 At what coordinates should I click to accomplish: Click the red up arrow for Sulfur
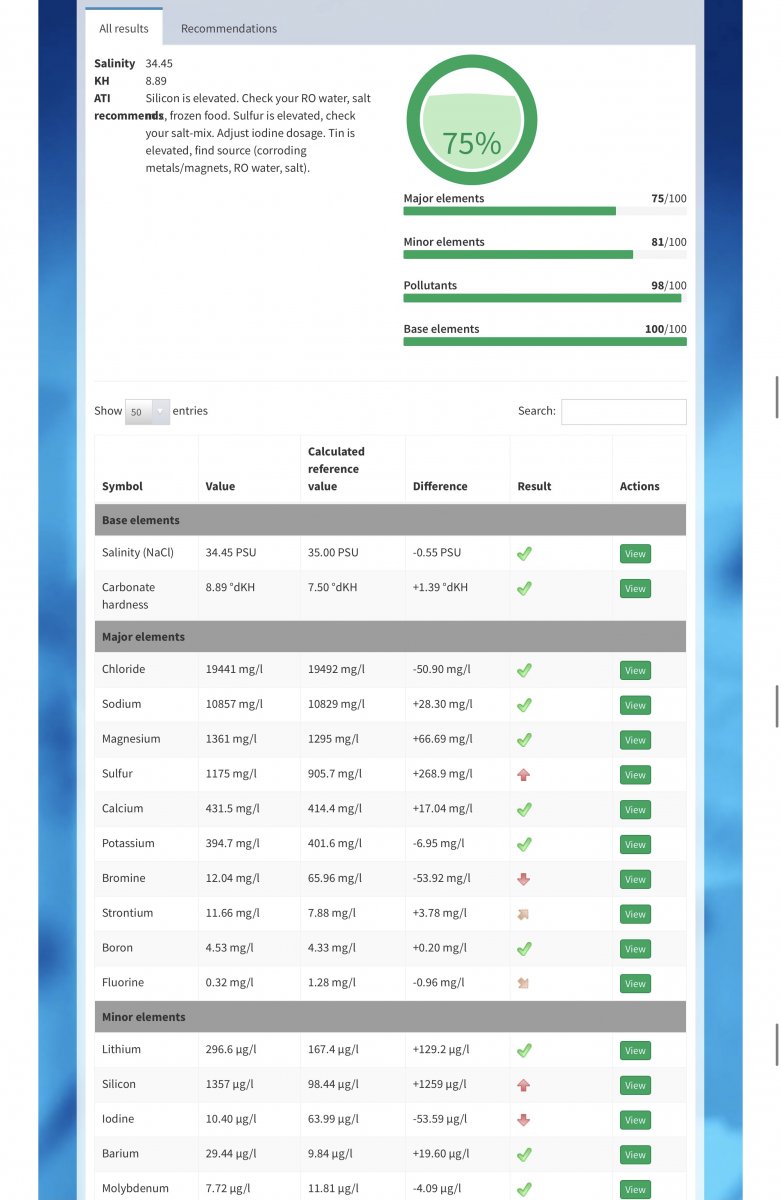pos(524,775)
